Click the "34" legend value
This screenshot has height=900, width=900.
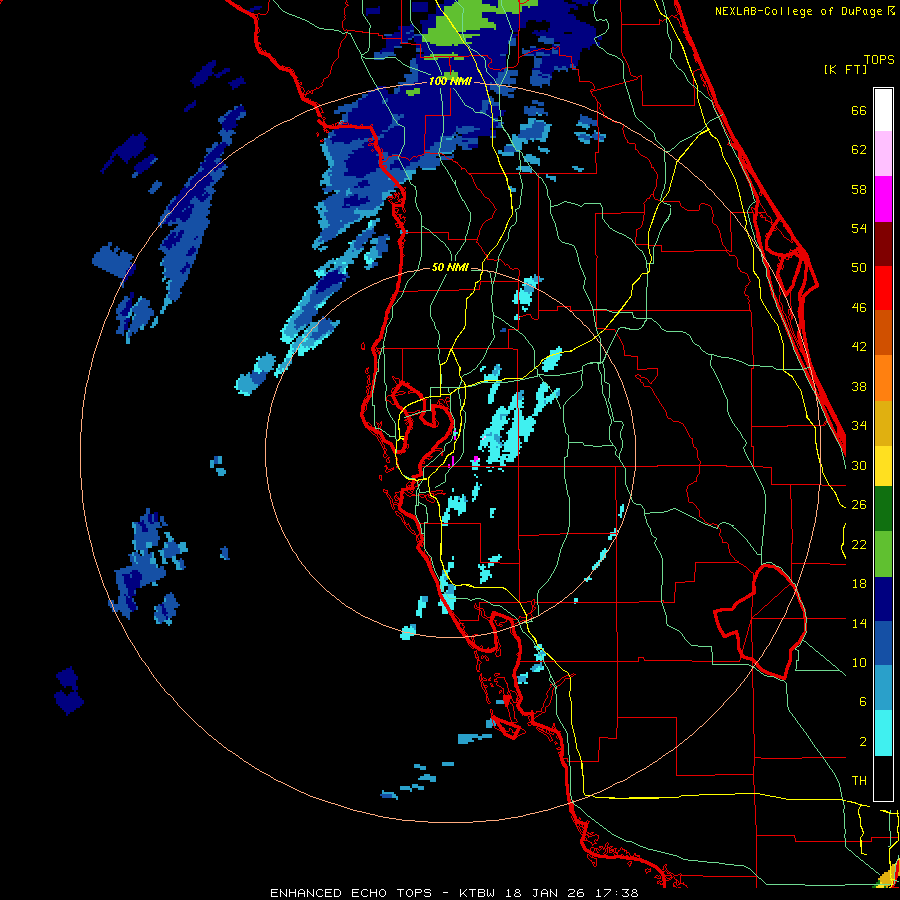tap(859, 426)
